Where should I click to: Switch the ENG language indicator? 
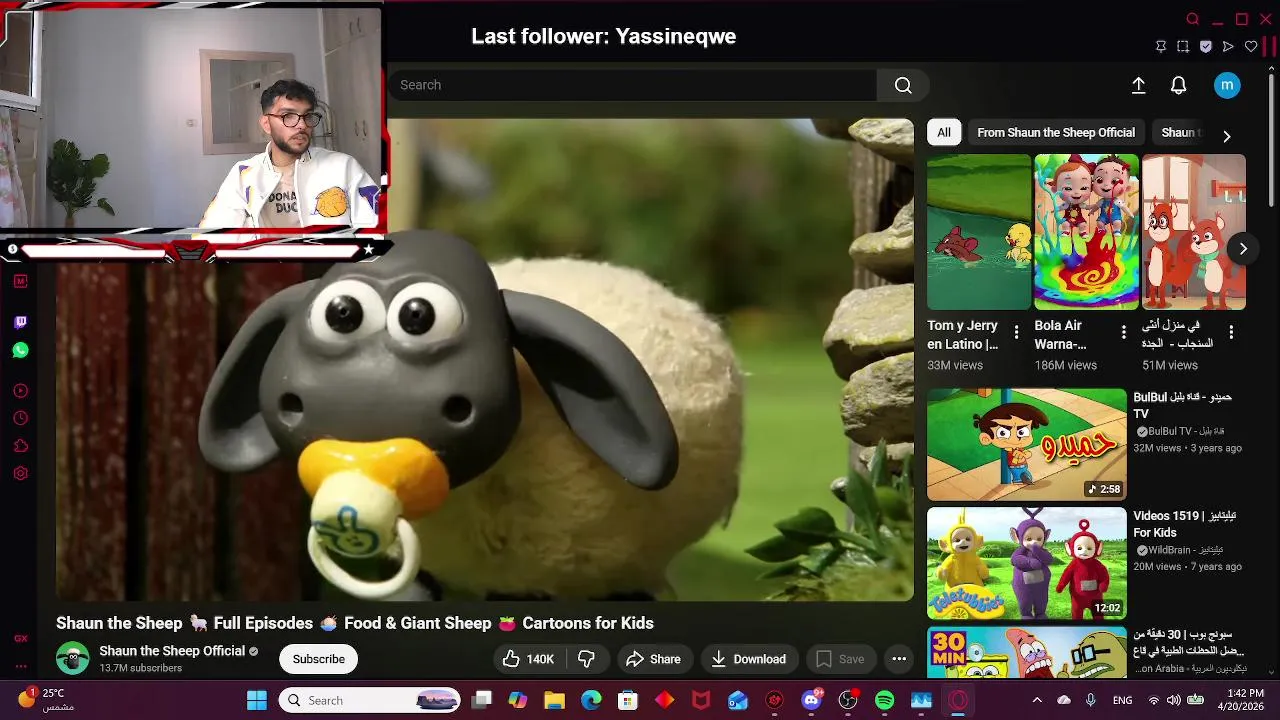pos(1123,700)
